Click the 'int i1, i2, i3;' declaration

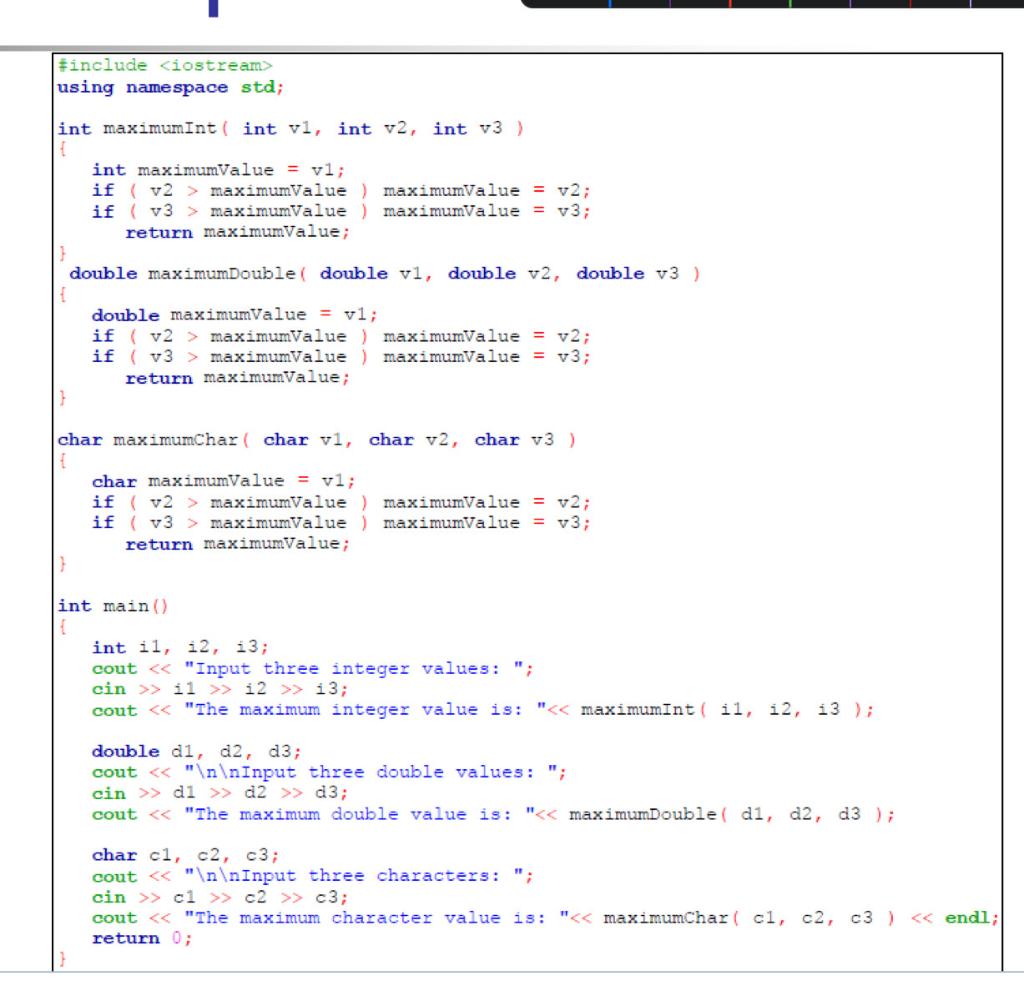180,647
